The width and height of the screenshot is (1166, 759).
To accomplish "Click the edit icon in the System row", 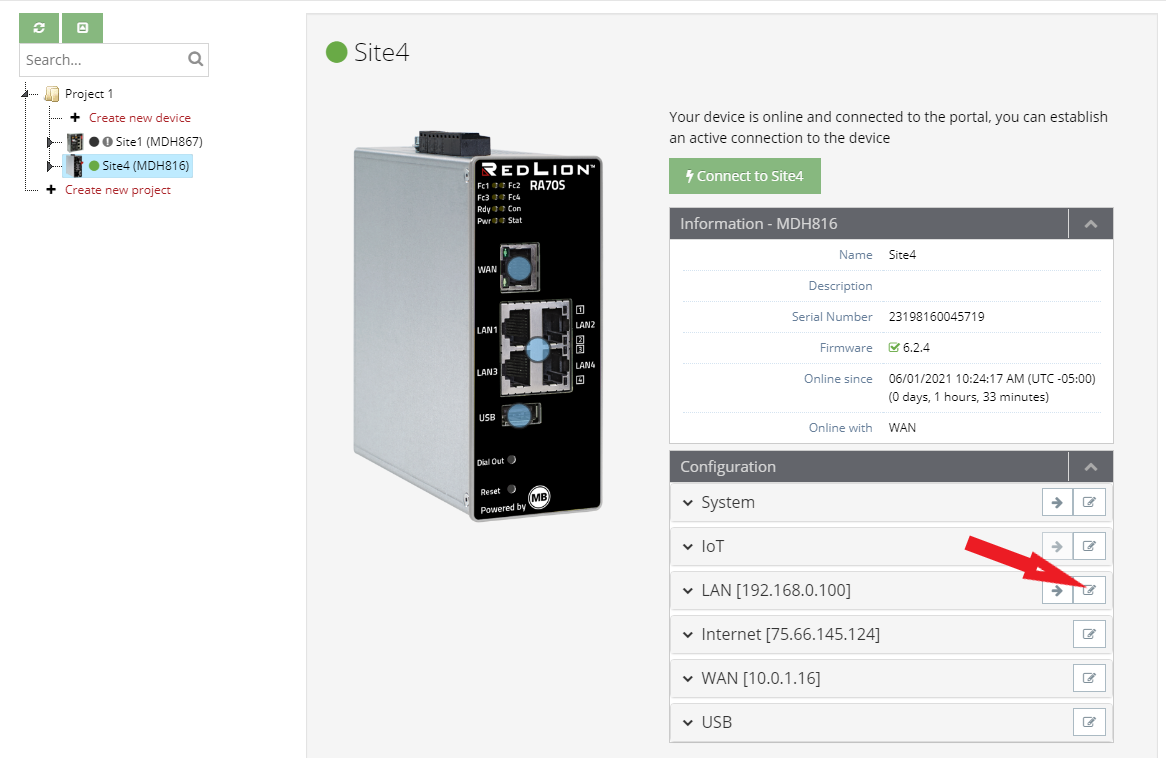I will pos(1089,503).
